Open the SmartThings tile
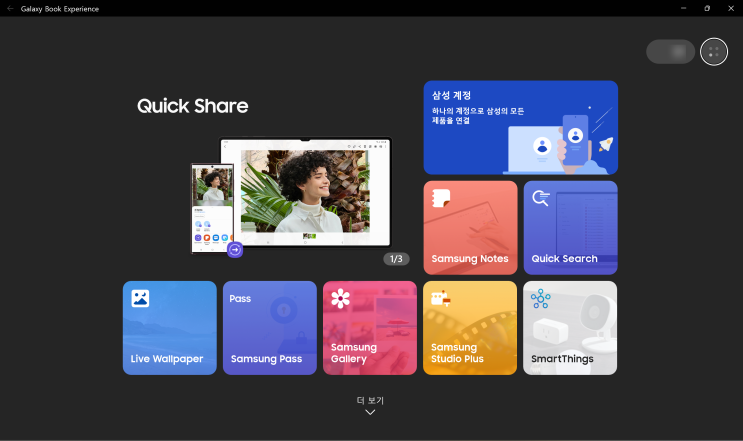Viewport: 743px width, 441px height. (570, 328)
